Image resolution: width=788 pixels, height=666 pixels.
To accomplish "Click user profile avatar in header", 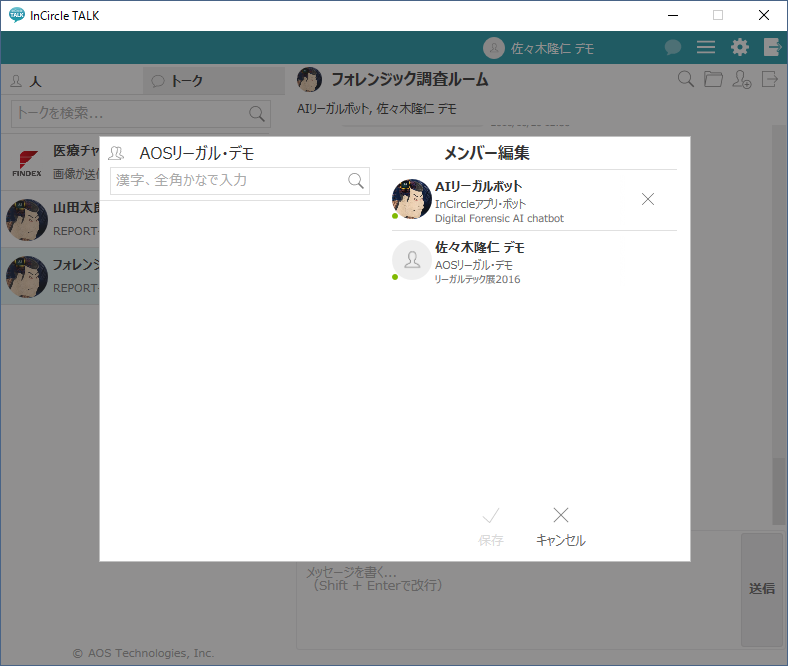I will pos(494,48).
